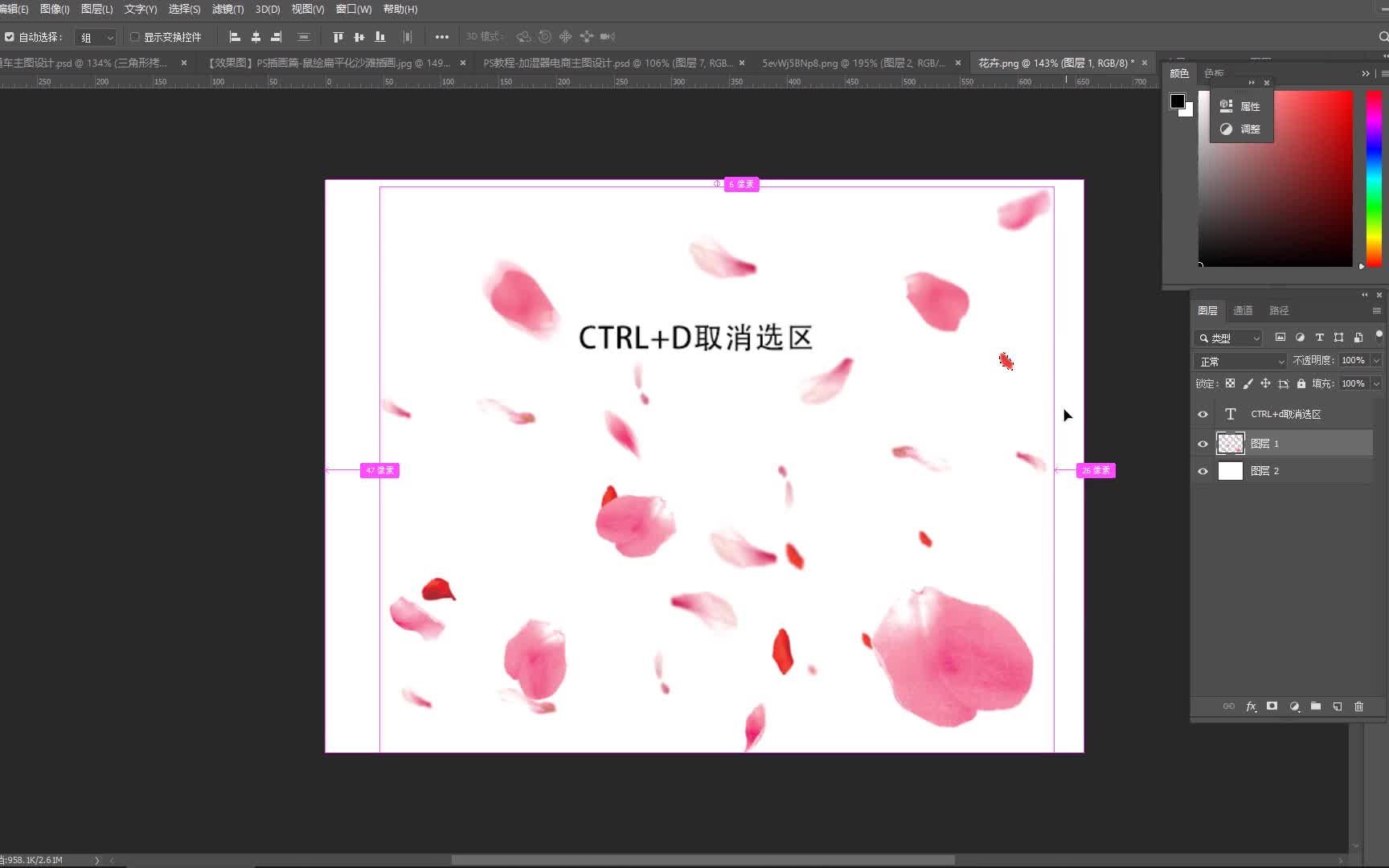The image size is (1389, 868).
Task: Click the align right edges icon
Action: click(277, 37)
